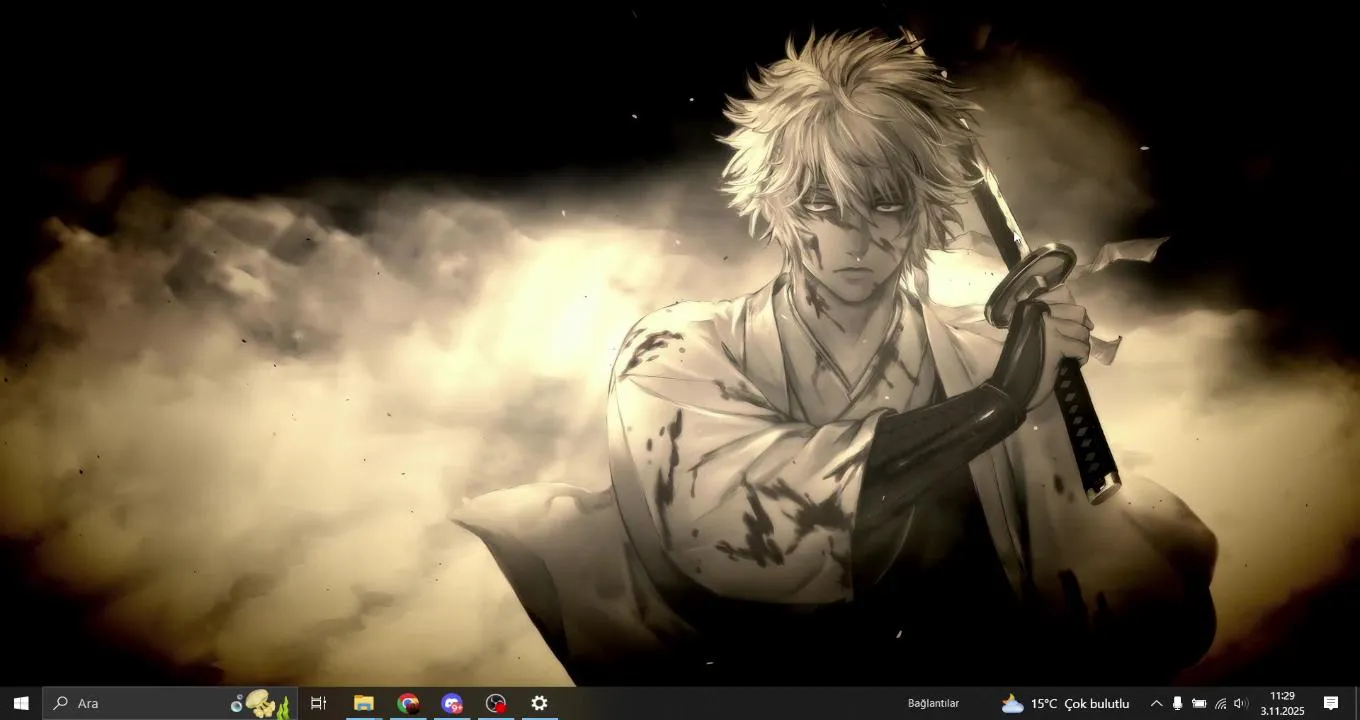Viewport: 1360px width, 720px height.
Task: Show hidden system tray icons
Action: (x=1156, y=703)
